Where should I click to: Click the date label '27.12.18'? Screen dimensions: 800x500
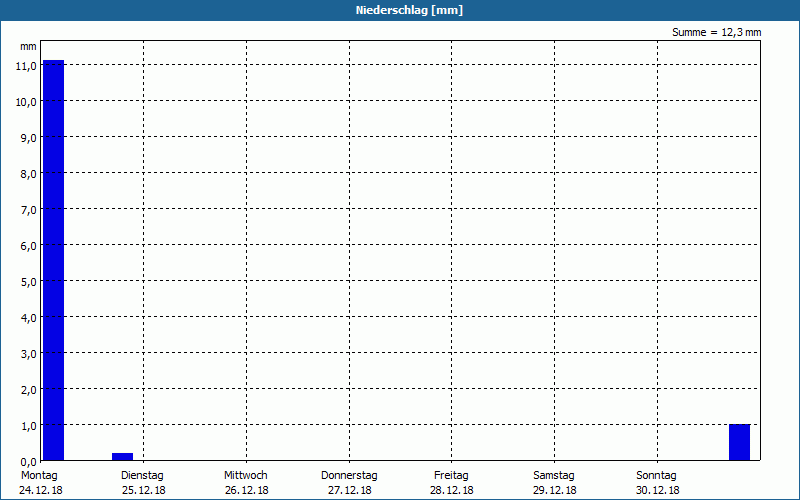point(349,490)
